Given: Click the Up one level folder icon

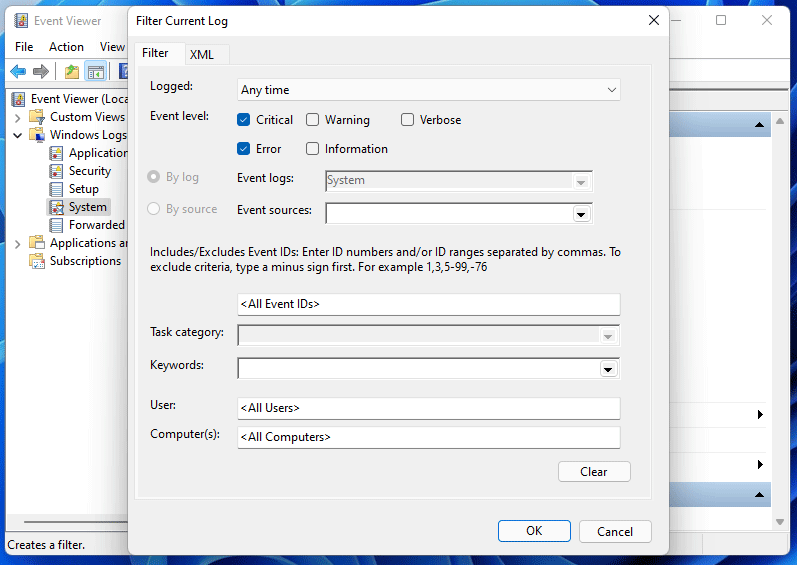Looking at the screenshot, I should coord(72,72).
